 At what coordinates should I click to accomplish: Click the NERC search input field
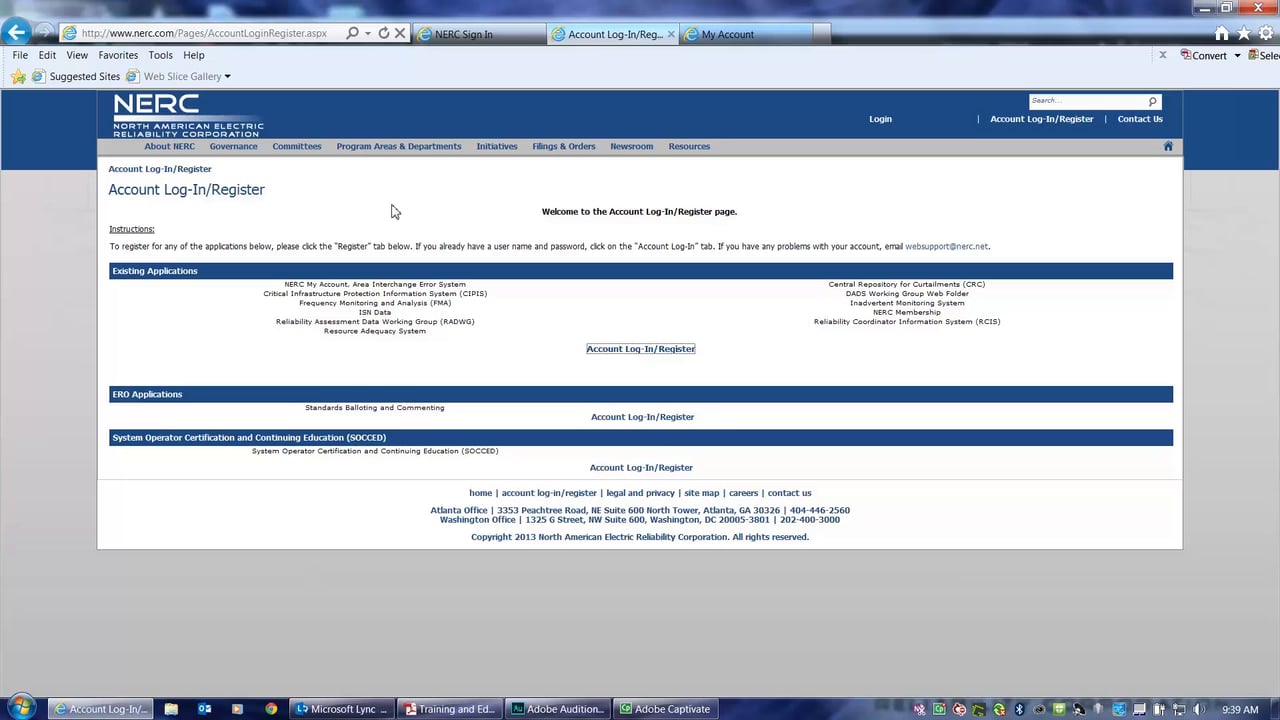click(x=1087, y=101)
